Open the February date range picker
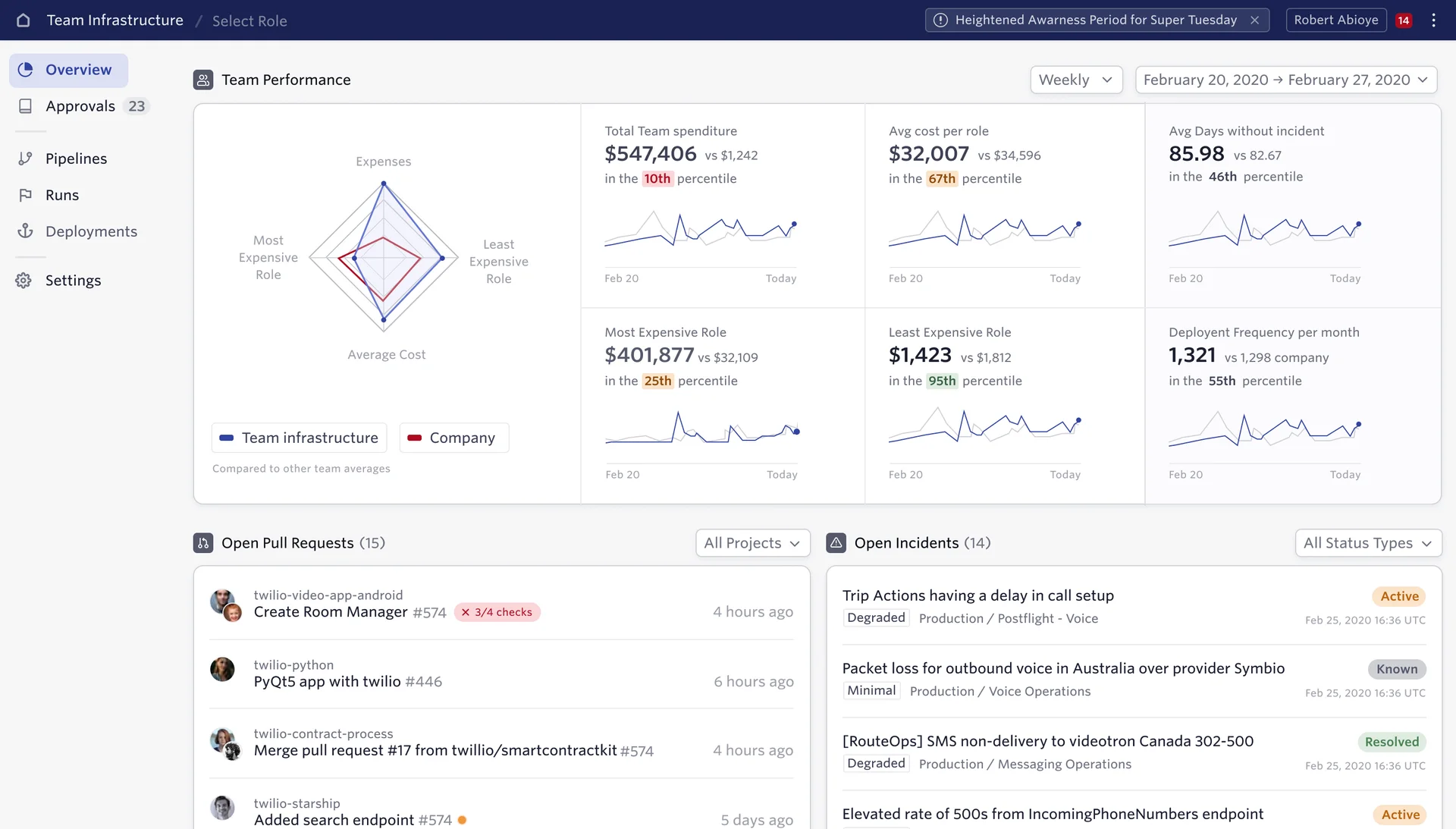 pos(1286,80)
